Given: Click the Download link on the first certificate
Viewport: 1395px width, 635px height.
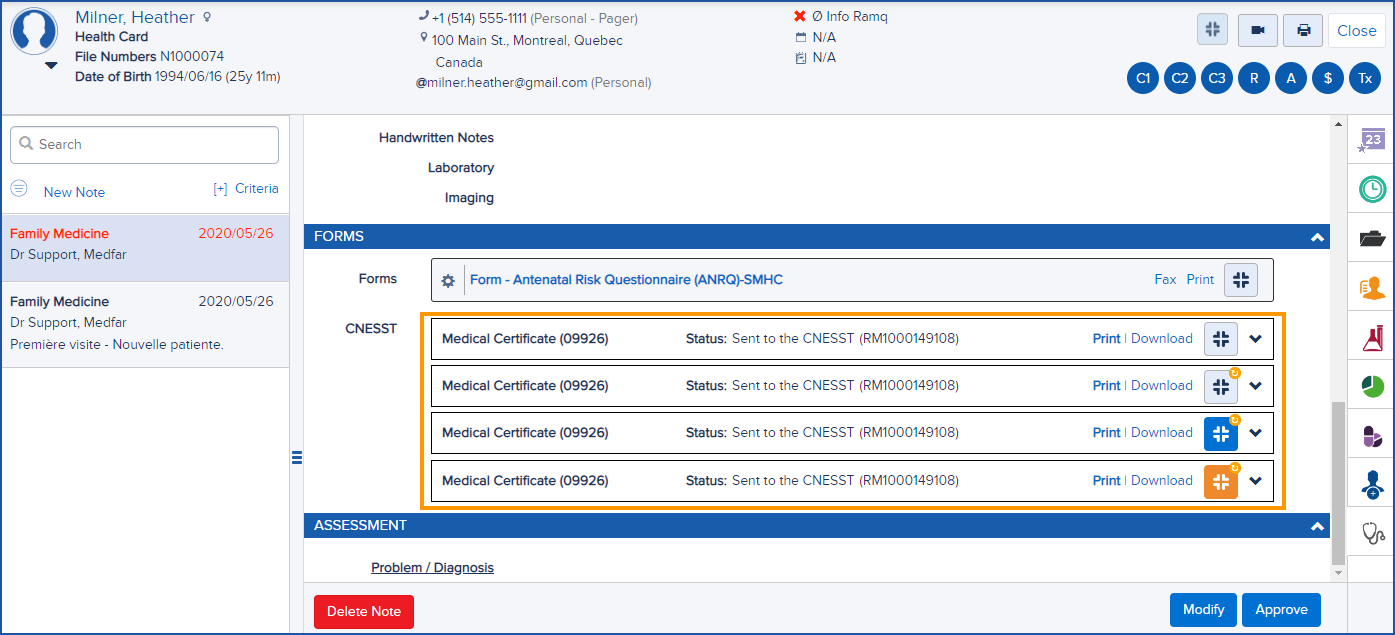Looking at the screenshot, I should [x=1162, y=338].
